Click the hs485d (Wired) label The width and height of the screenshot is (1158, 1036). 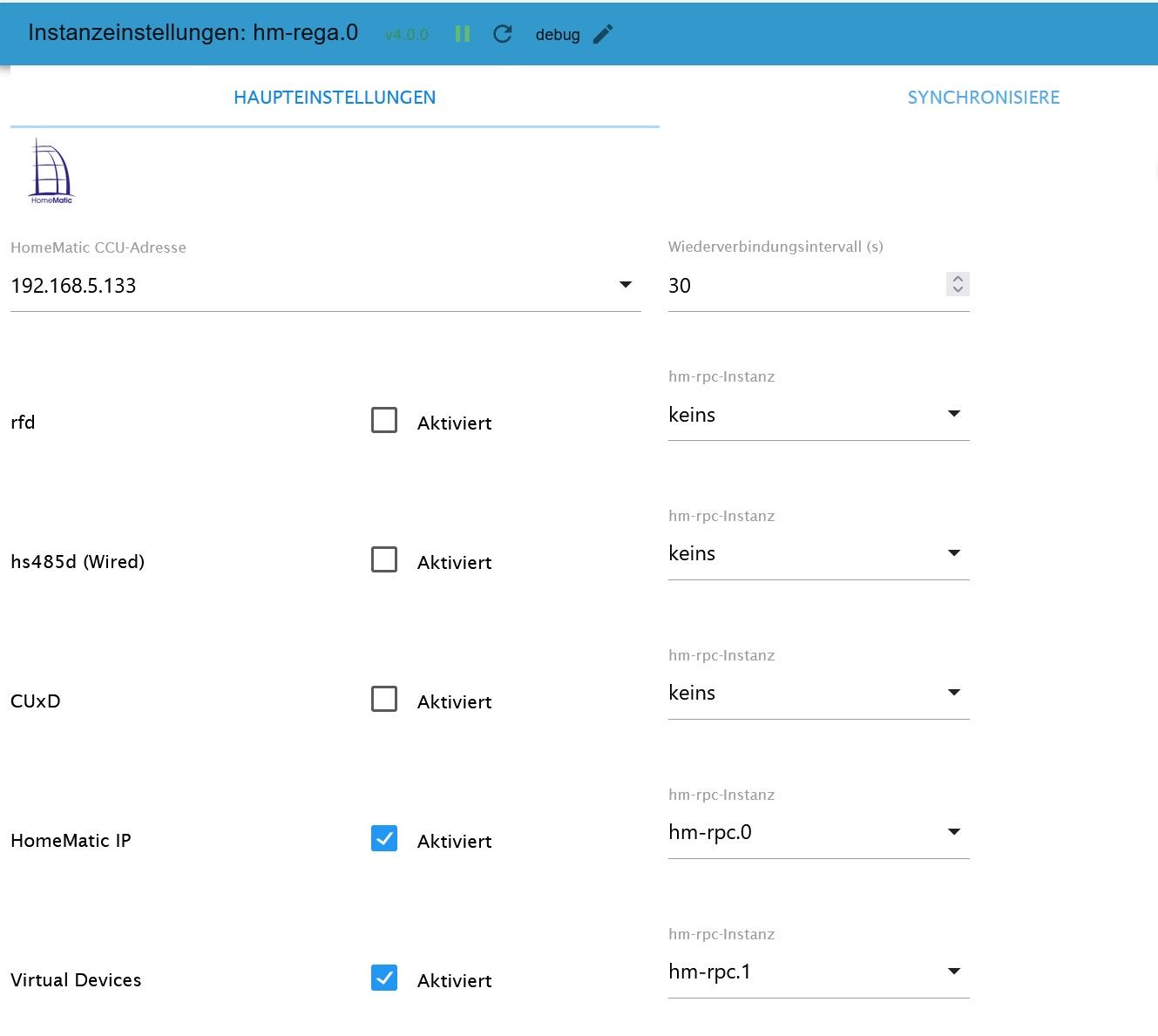tap(78, 562)
